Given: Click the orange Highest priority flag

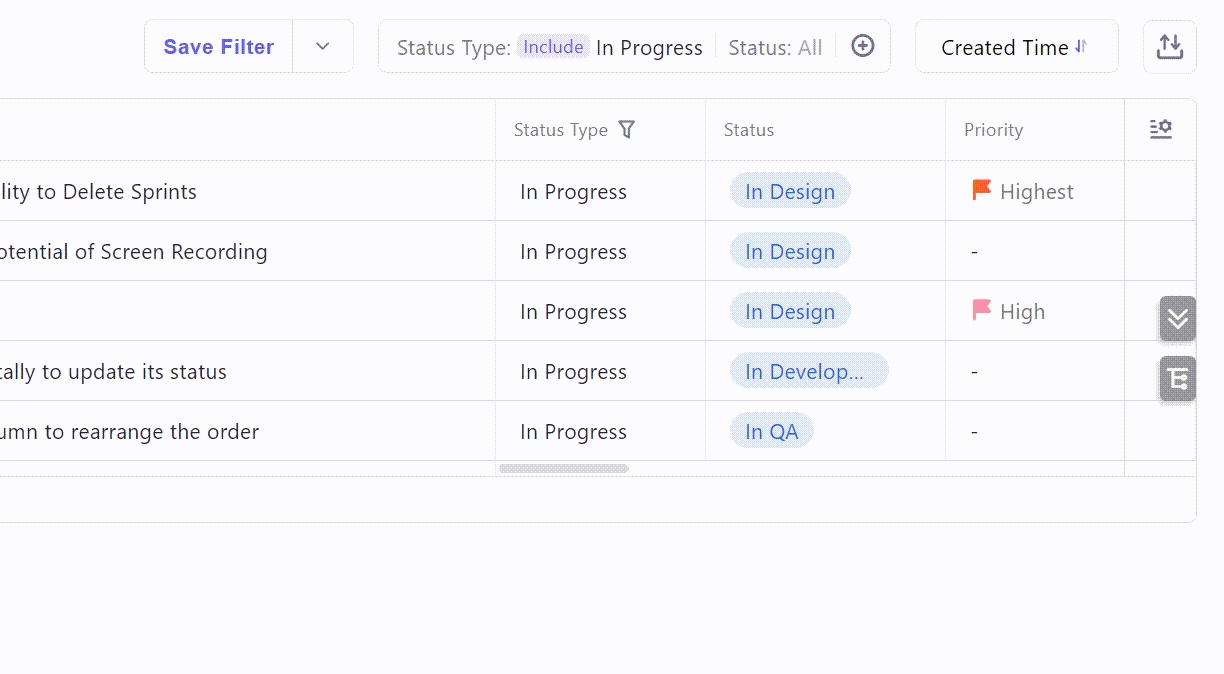Looking at the screenshot, I should (981, 190).
